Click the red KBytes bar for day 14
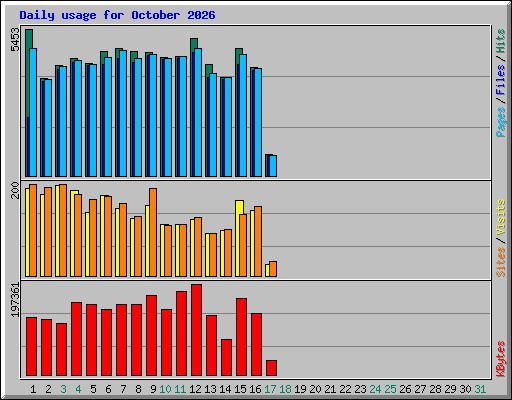 (x=226, y=358)
